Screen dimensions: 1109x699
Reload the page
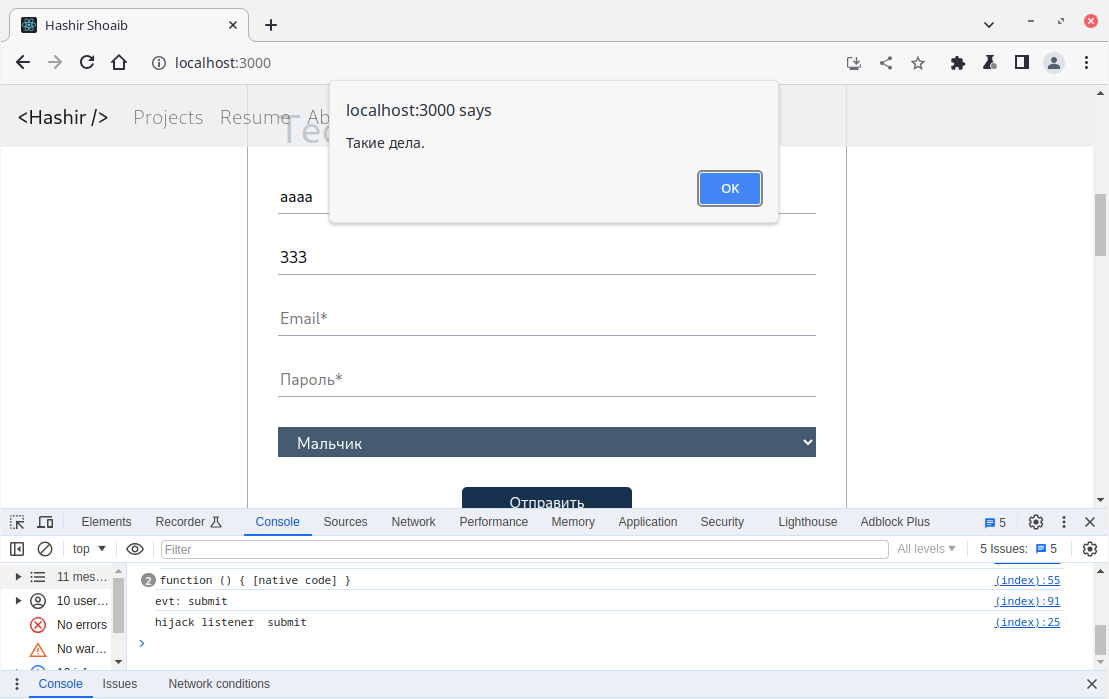87,62
